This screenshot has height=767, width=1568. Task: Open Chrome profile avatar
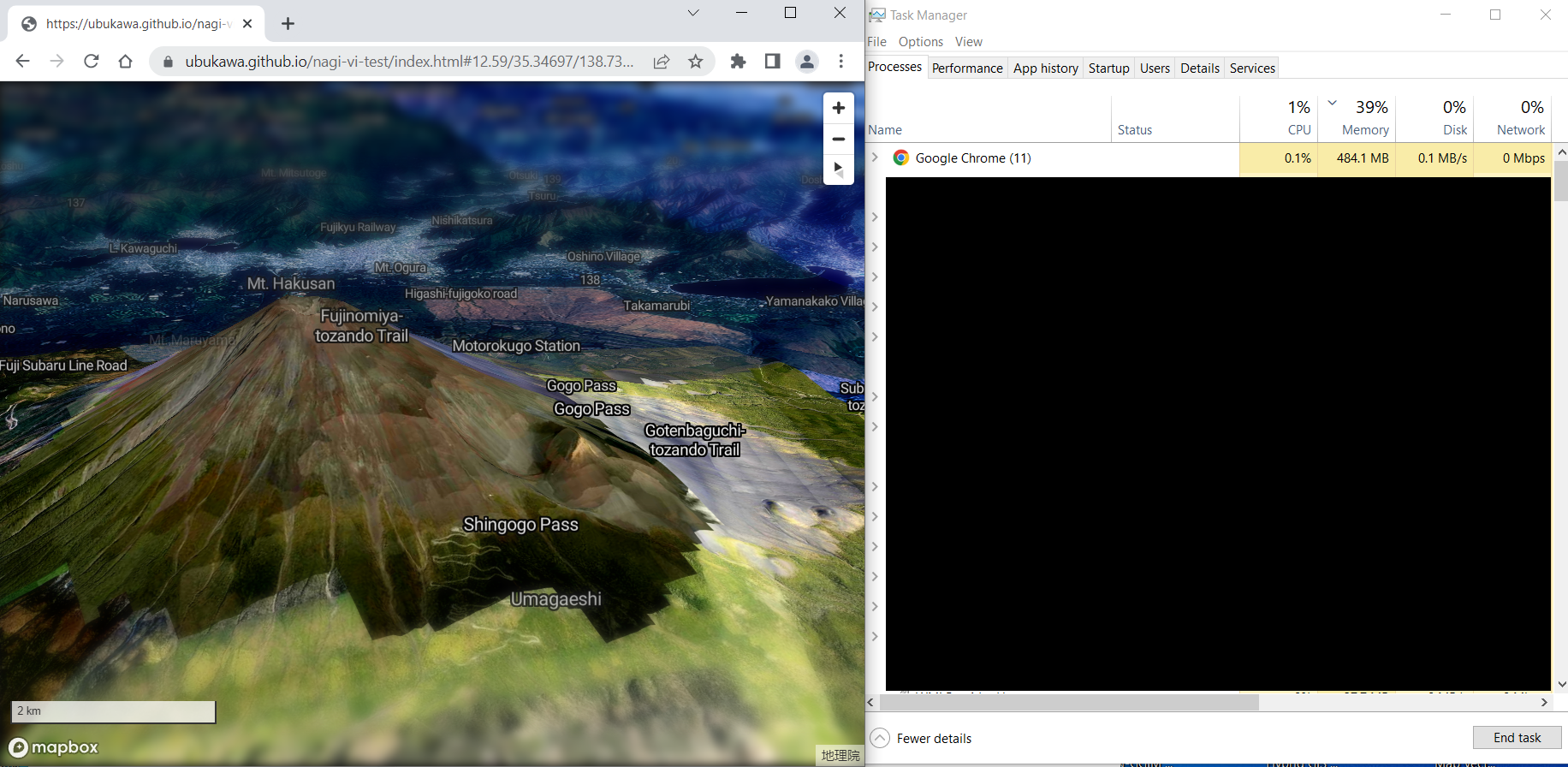[806, 61]
